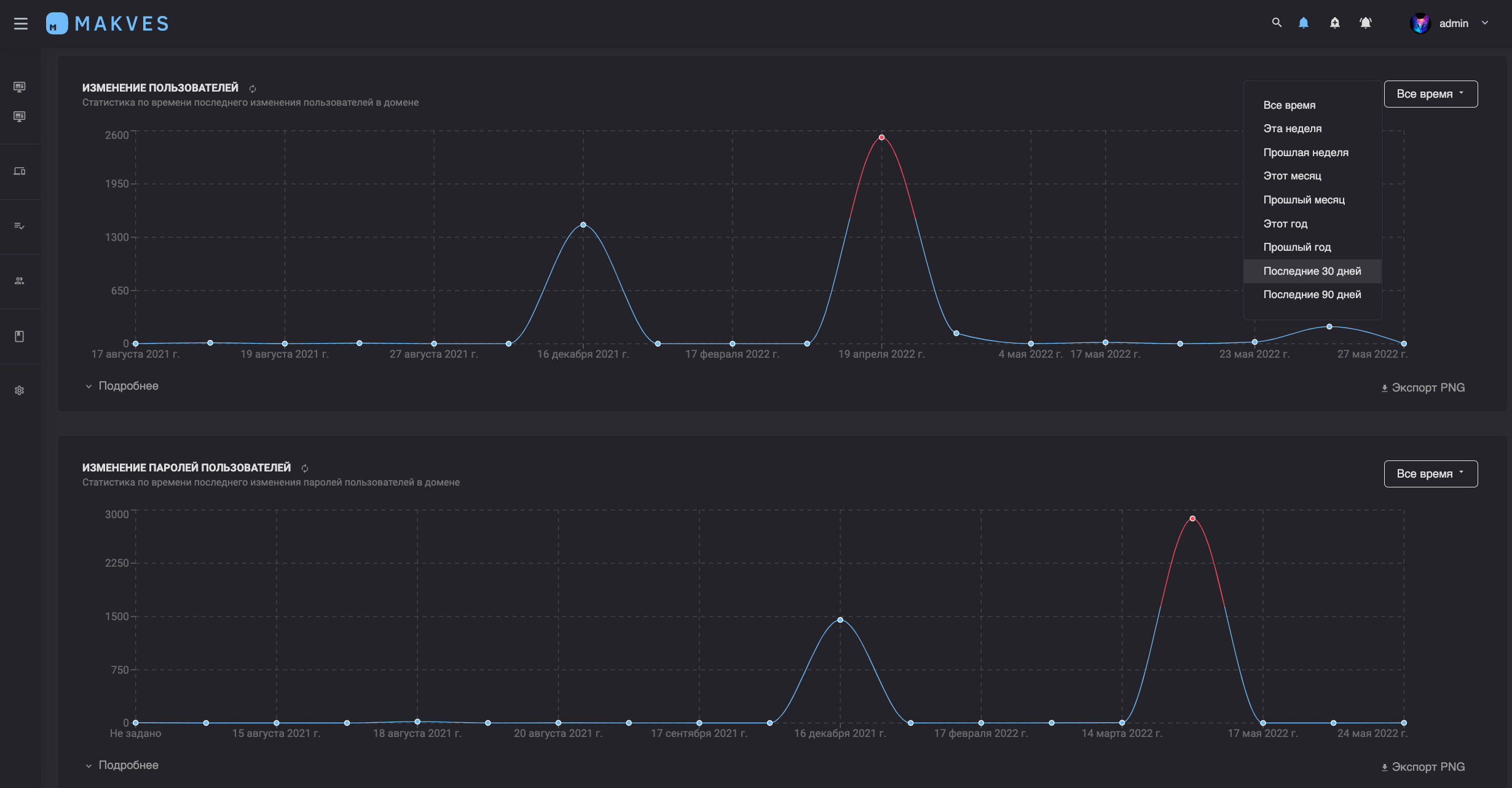The image size is (1512, 788).
Task: Select Прошлая неделя from period menu
Action: (x=1312, y=152)
